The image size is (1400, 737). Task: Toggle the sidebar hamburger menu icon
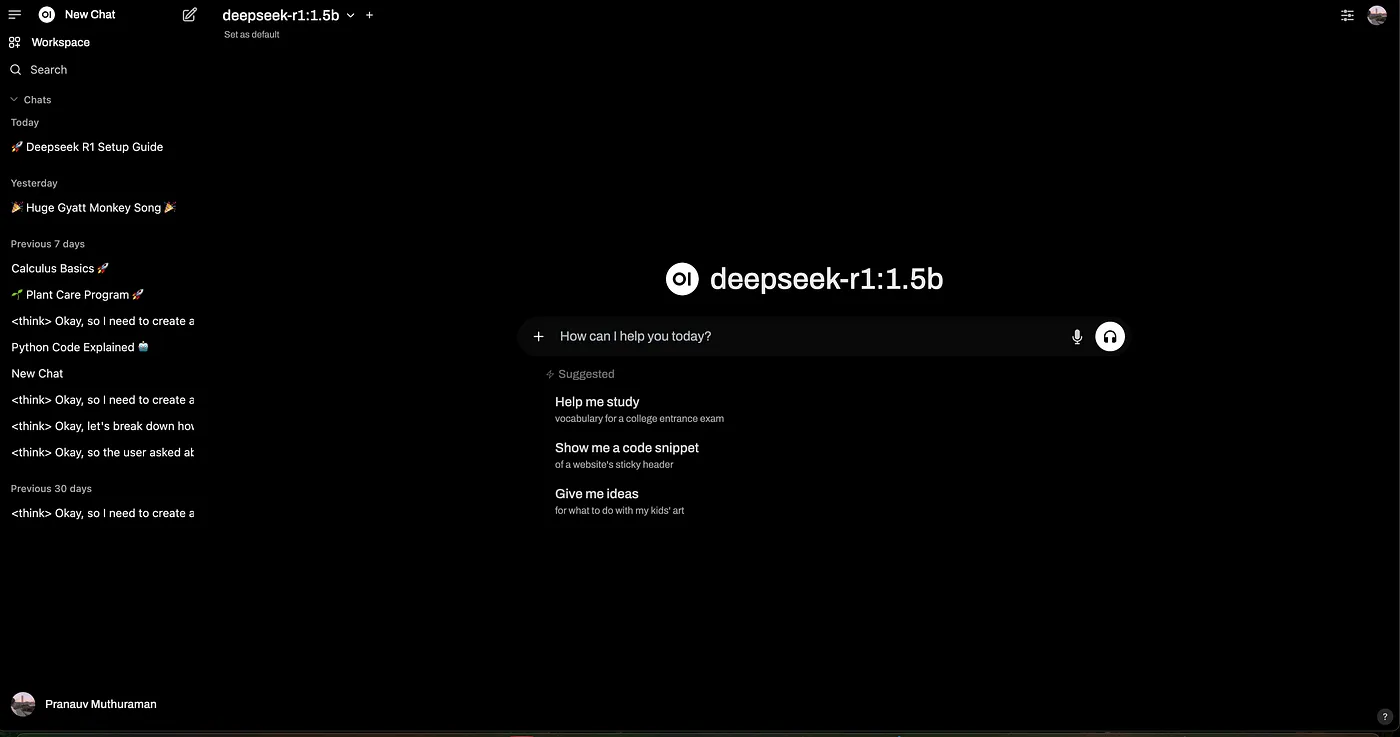pos(15,15)
